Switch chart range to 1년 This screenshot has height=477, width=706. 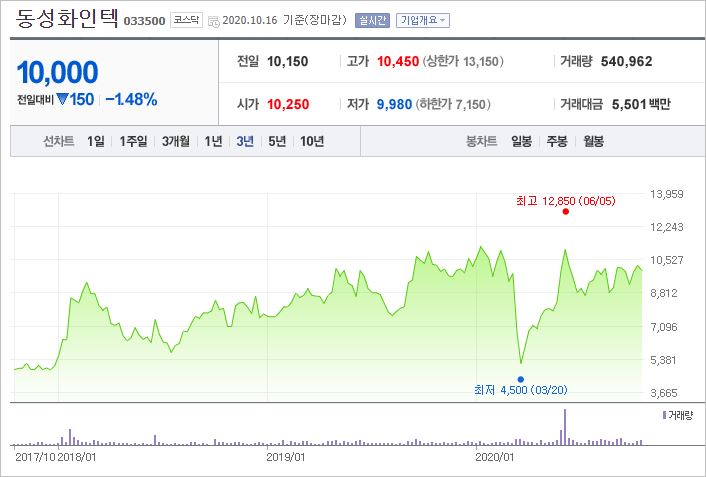click(x=213, y=141)
